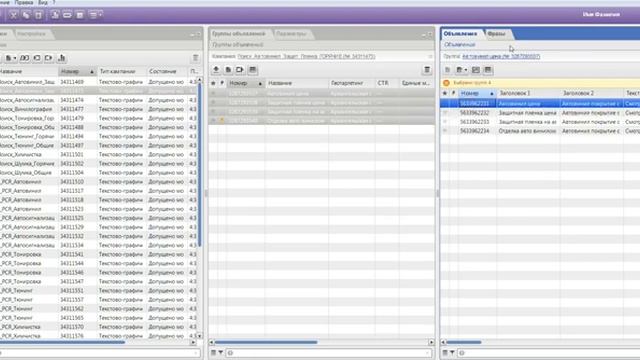Sort ads by the Заголовок 1 column header
The image size is (640, 360).
point(528,93)
